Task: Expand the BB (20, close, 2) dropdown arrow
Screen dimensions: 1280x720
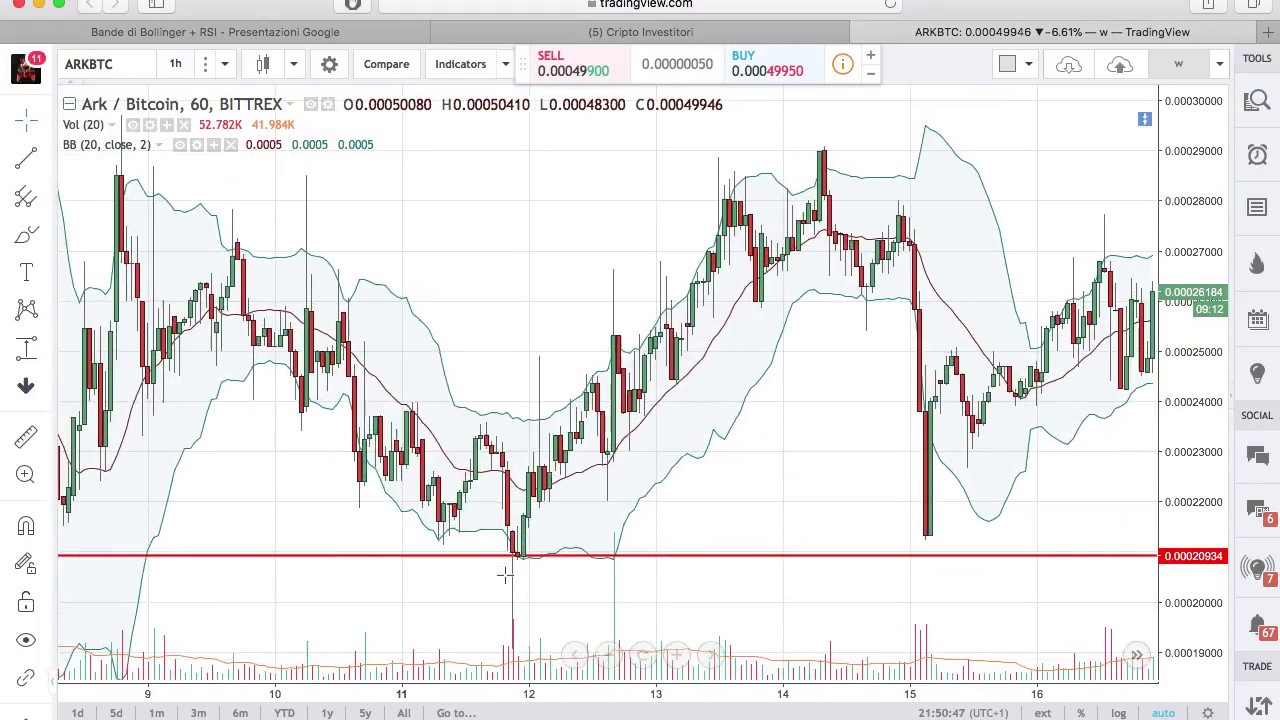Action: 158,145
